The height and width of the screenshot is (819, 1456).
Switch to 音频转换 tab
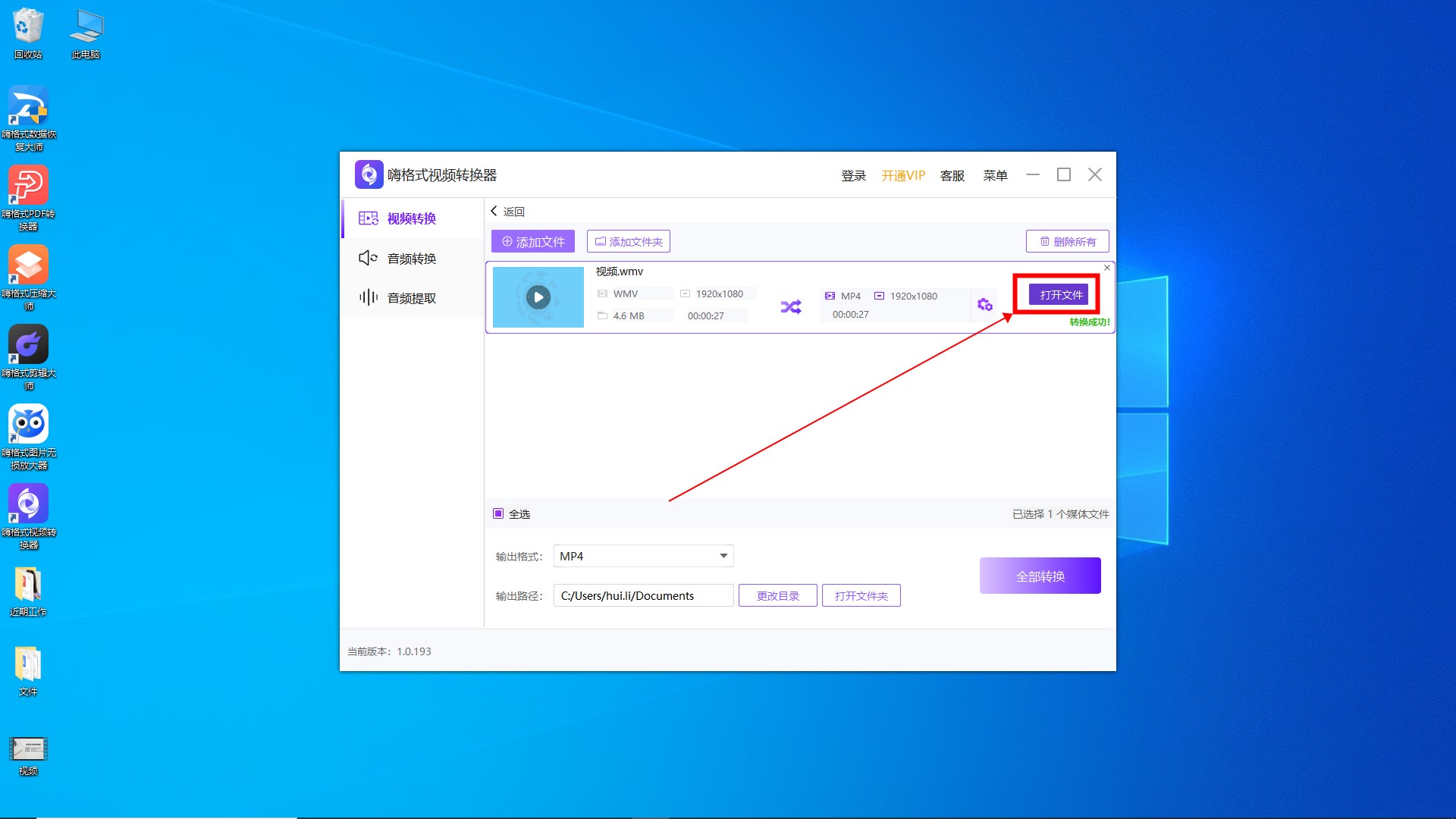412,259
